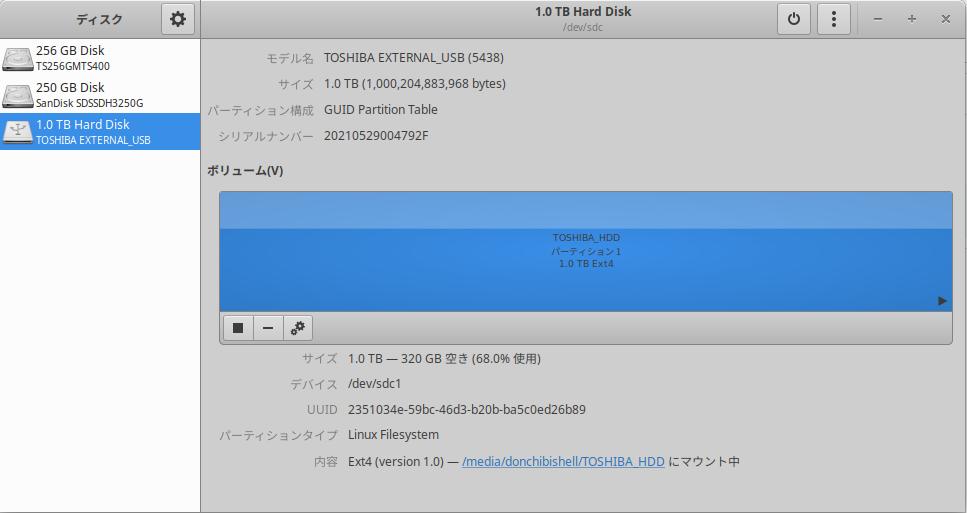Open the drive options three-dot menu
The width and height of the screenshot is (967, 513).
[834, 19]
